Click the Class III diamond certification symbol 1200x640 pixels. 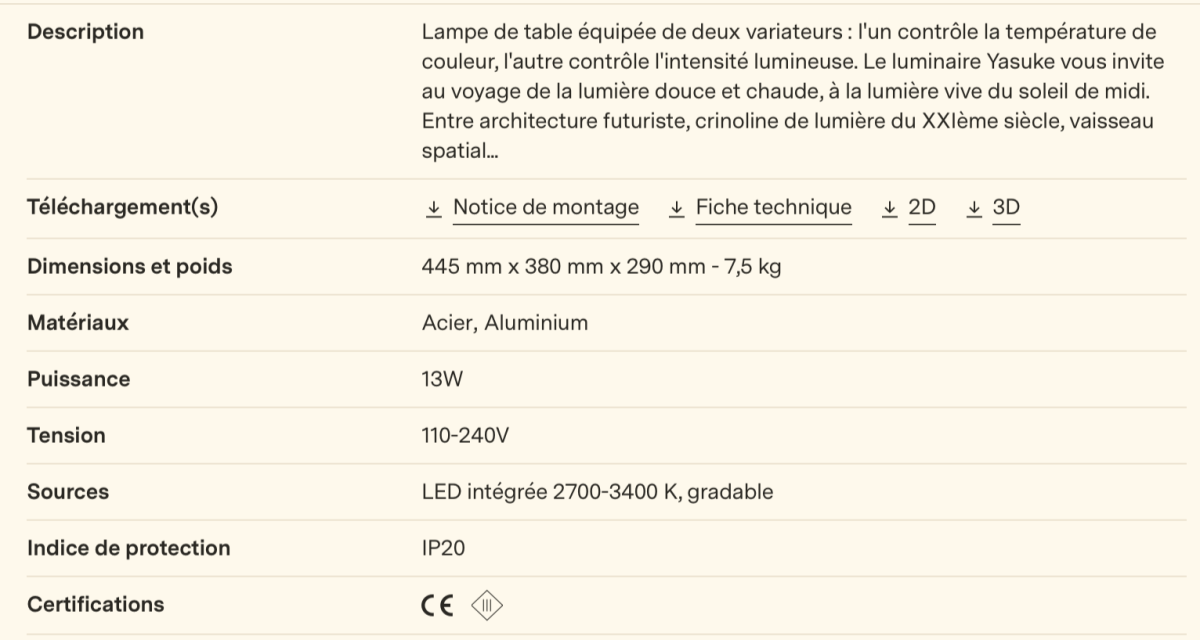point(489,604)
